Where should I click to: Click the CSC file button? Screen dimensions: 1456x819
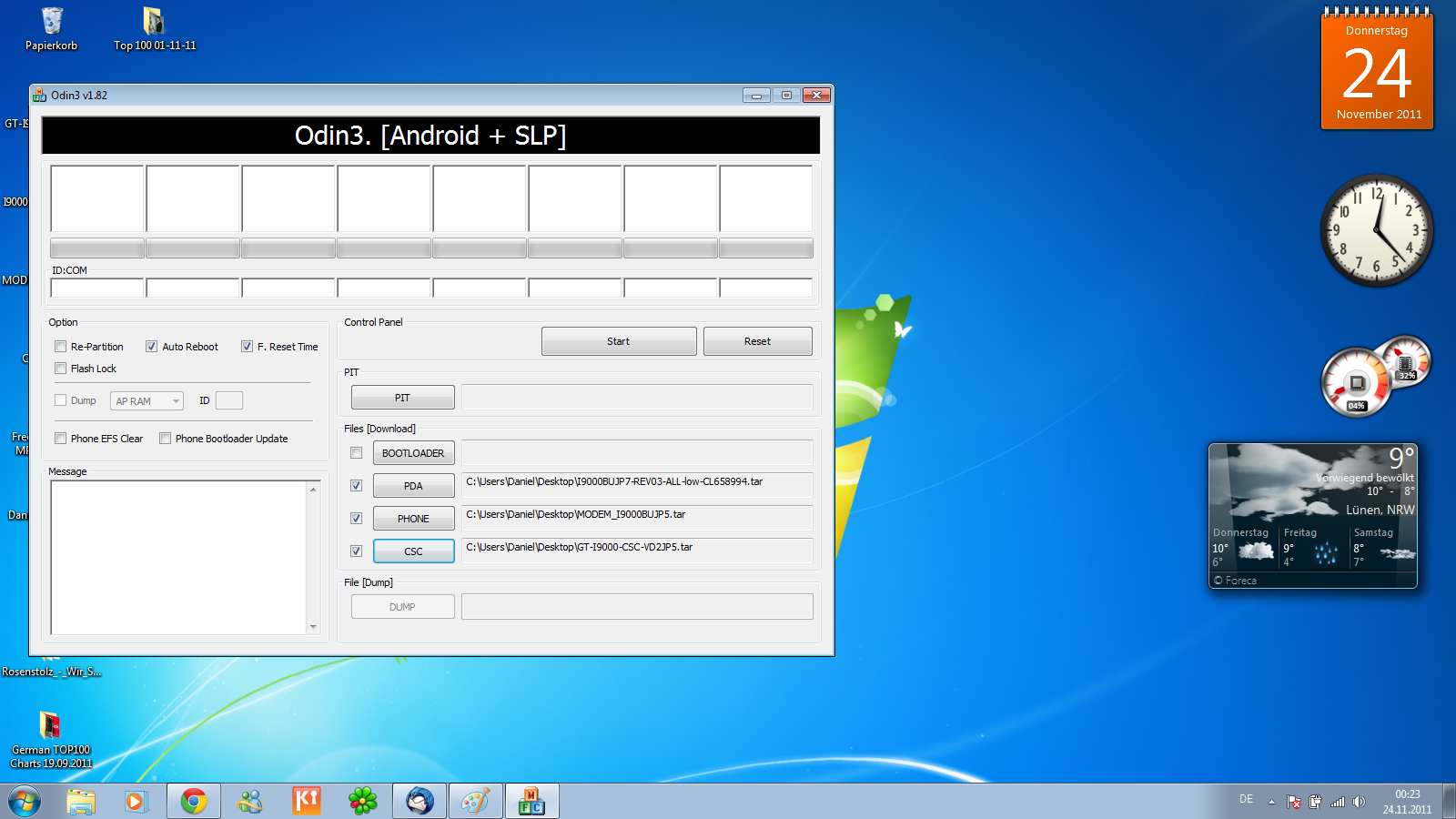coord(414,551)
